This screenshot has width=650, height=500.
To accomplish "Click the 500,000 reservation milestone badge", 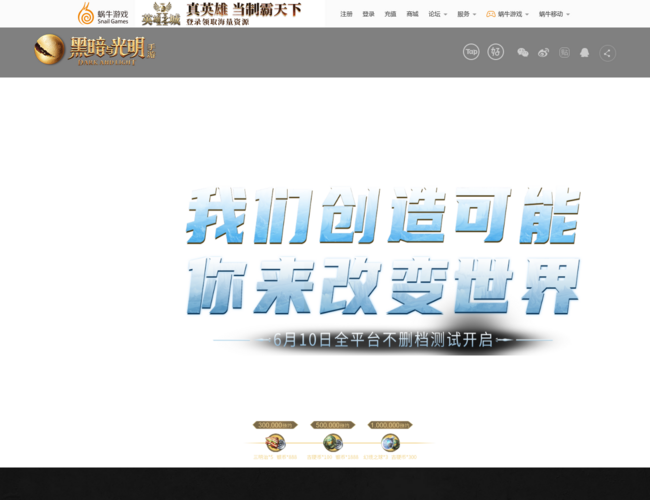I will pos(333,425).
